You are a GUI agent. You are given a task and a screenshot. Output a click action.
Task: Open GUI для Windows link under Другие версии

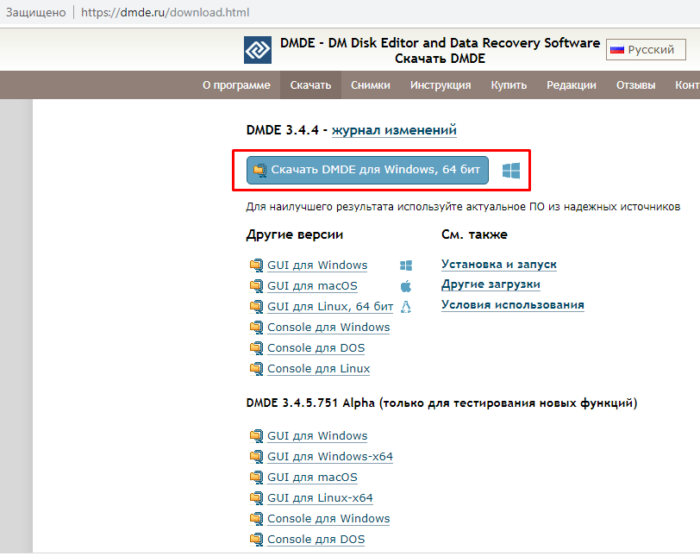point(317,265)
